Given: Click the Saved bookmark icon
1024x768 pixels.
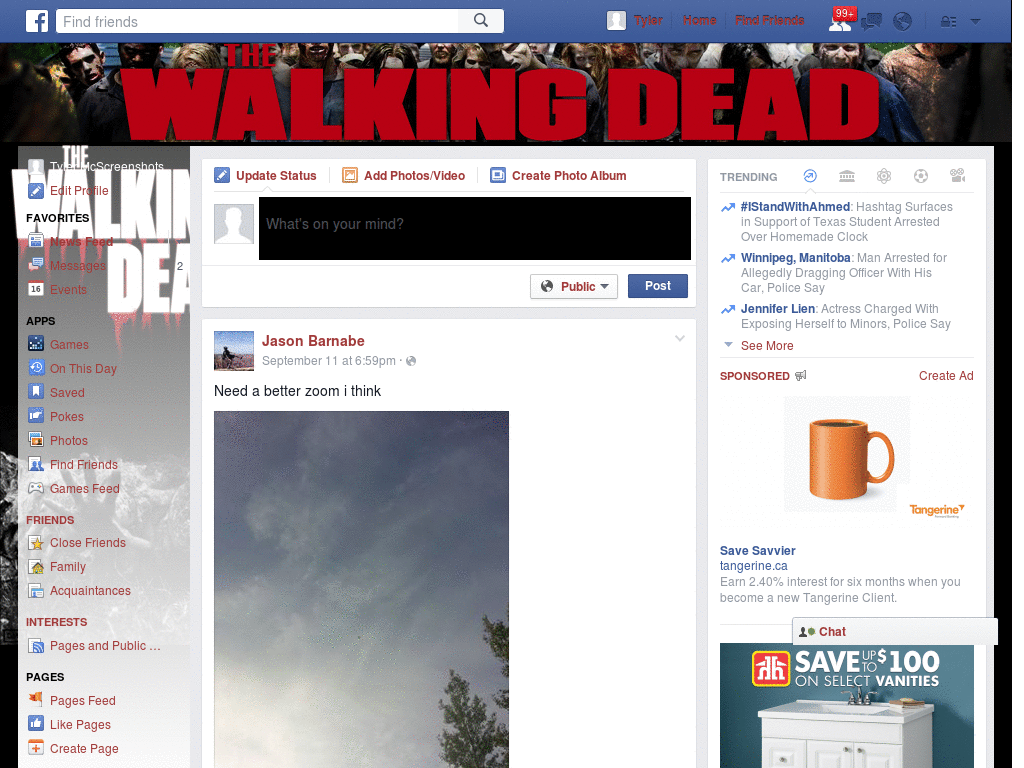Looking at the screenshot, I should (x=36, y=392).
